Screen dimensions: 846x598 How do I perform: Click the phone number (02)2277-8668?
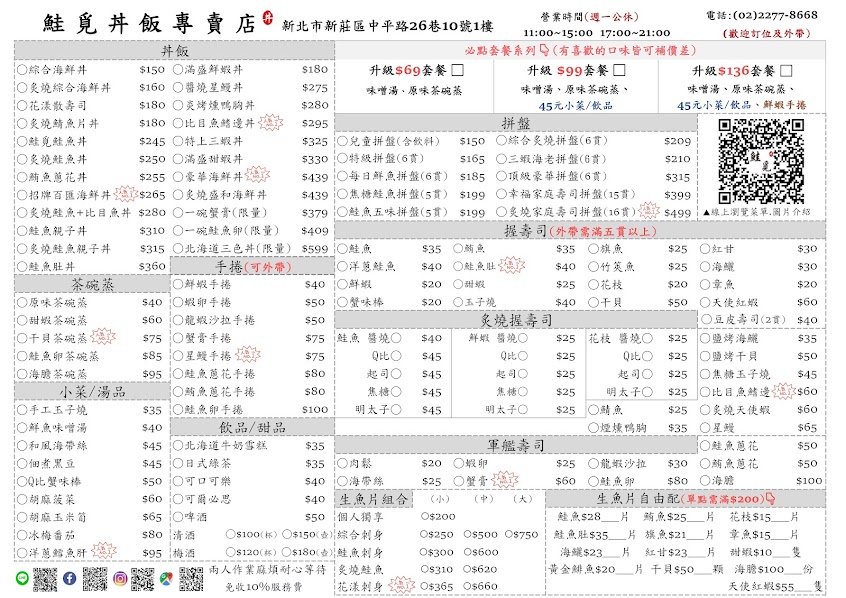(775, 15)
